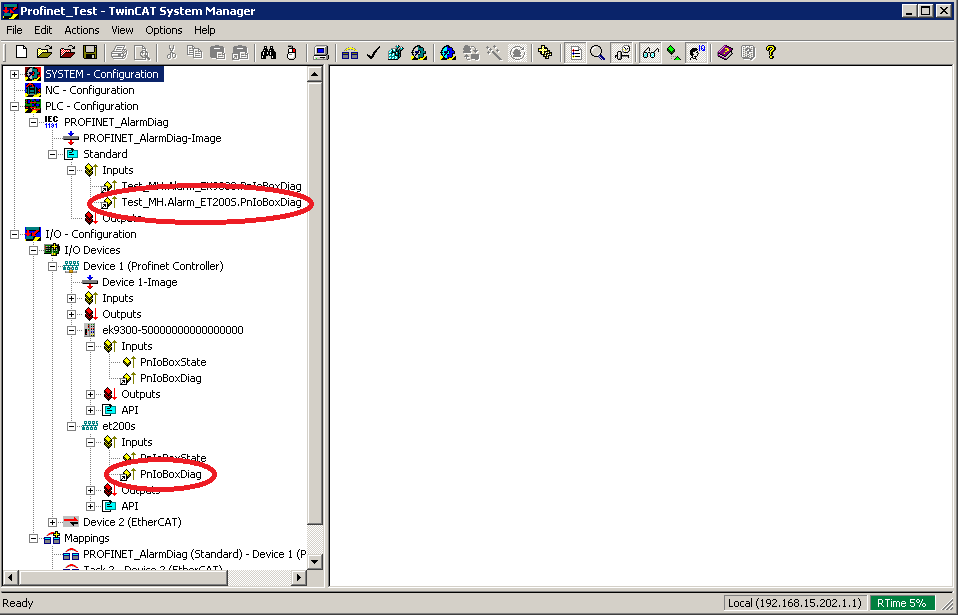Open the Help menu

(205, 30)
